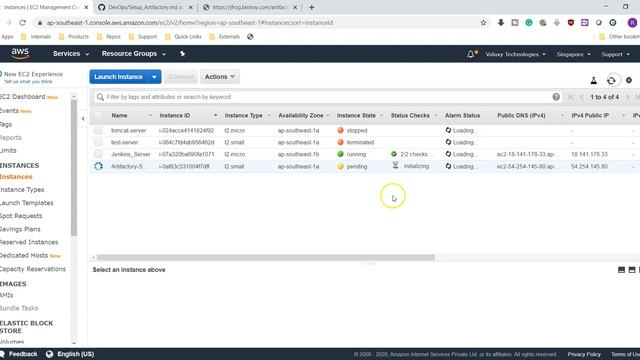Open Savings Plans in sidebar
Screen dimensions: 640x360
20,229
